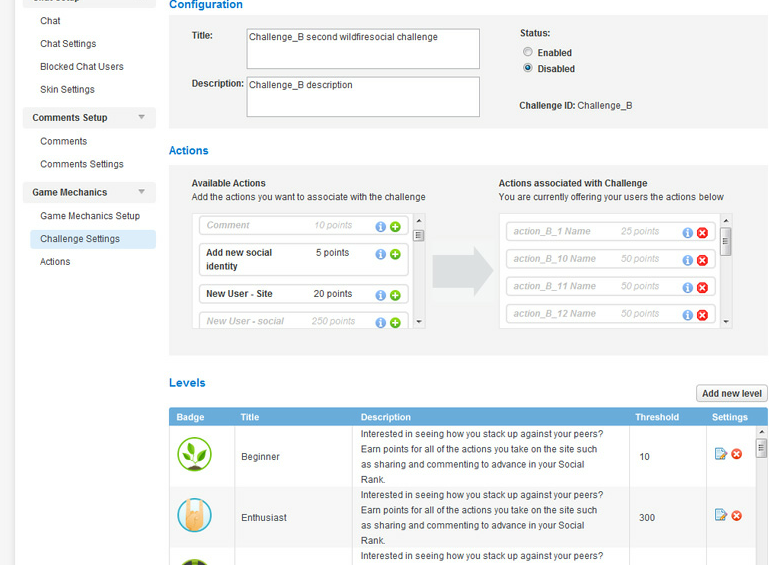The image size is (769, 566).
Task: Edit the Enthusiast level
Action: [720, 515]
